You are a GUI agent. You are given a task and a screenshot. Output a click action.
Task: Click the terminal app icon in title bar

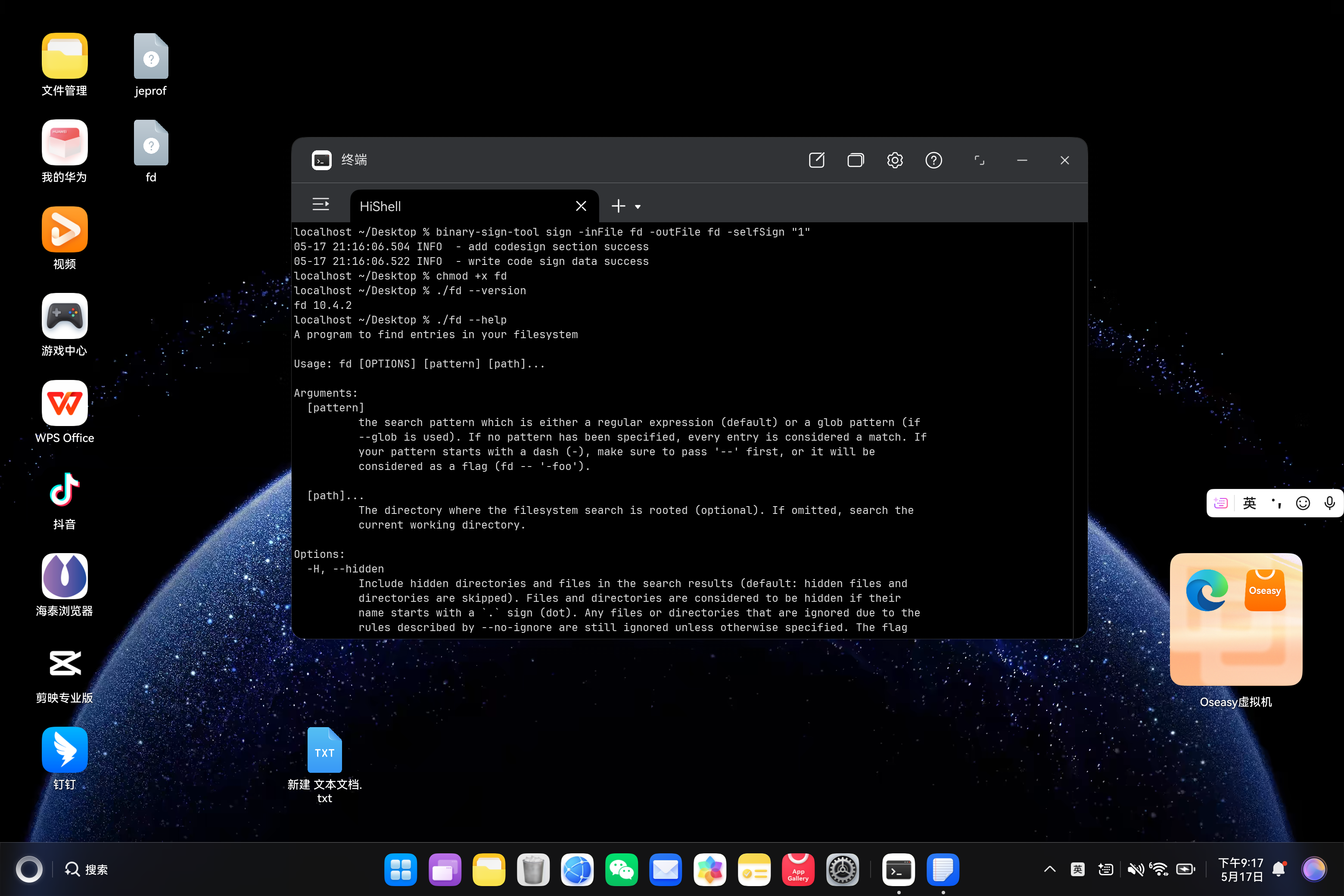pos(322,160)
